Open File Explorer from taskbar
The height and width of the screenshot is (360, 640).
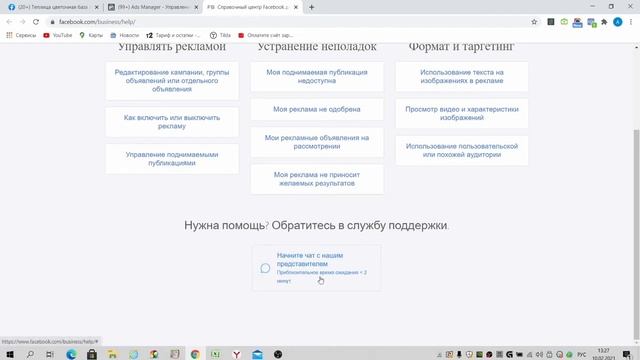(x=112, y=354)
